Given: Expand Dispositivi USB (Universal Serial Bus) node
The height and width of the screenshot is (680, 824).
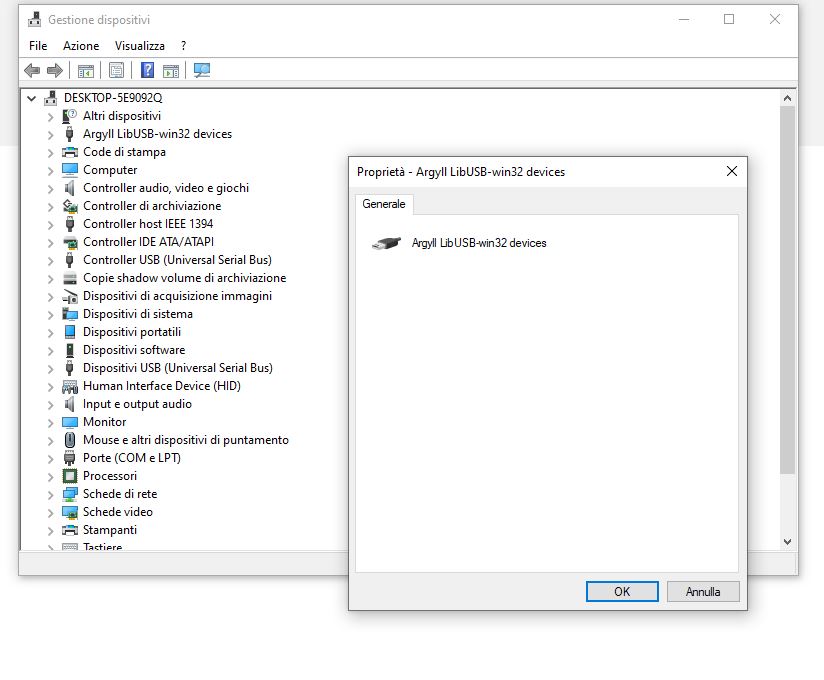Looking at the screenshot, I should pos(50,368).
